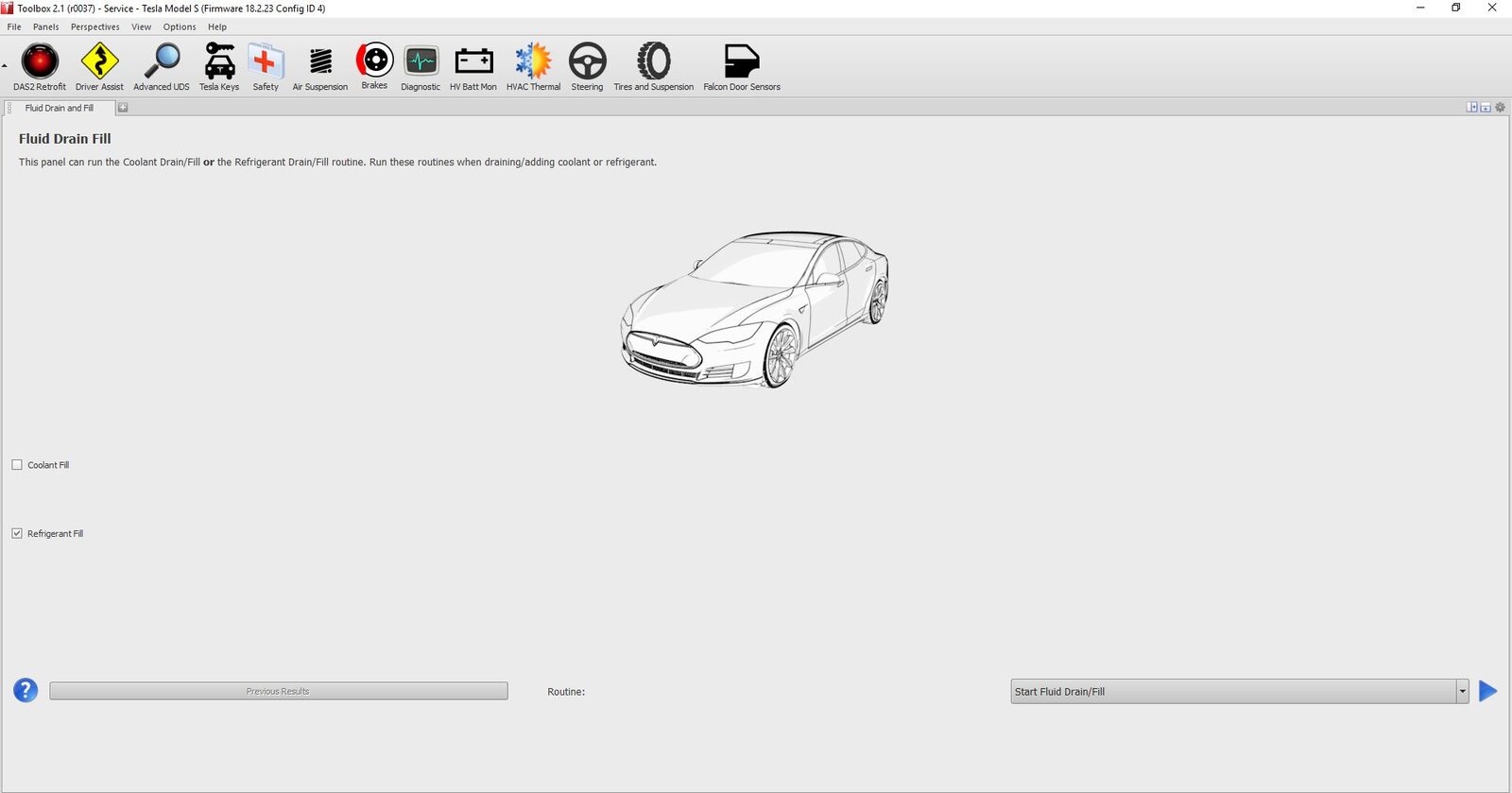
Task: Open the DAS2 Retrofit panel
Action: click(x=40, y=62)
